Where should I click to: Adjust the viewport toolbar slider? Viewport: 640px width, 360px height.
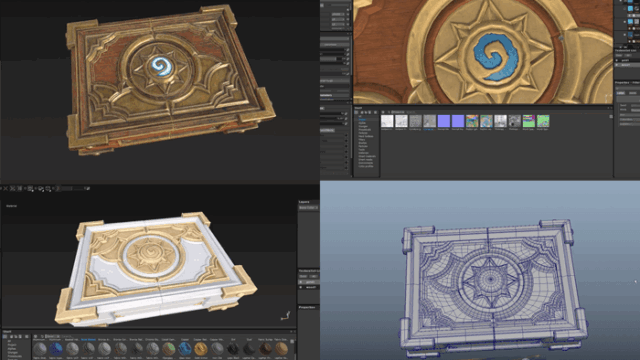(x=72, y=189)
